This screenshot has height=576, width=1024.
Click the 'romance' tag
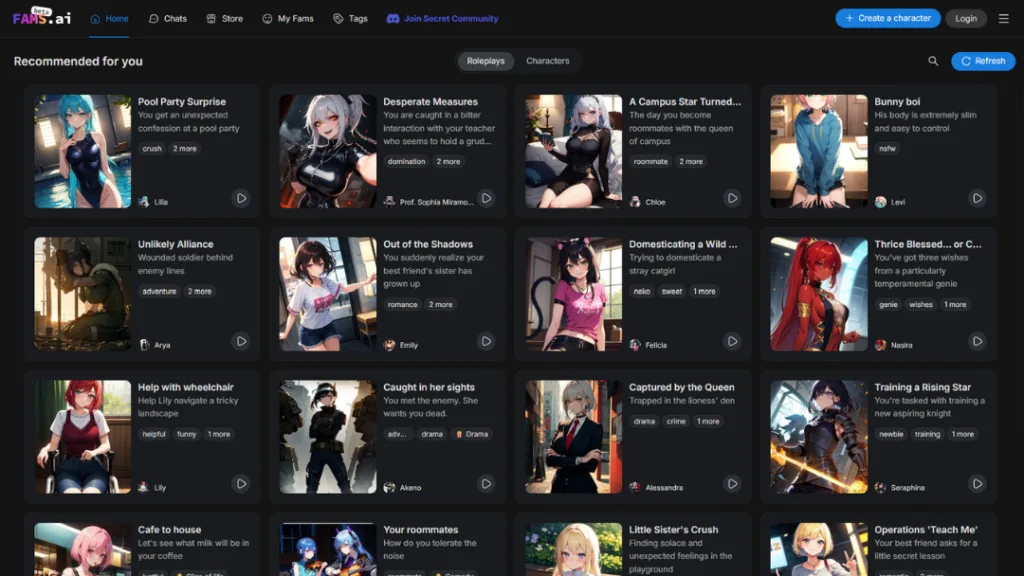[402, 304]
